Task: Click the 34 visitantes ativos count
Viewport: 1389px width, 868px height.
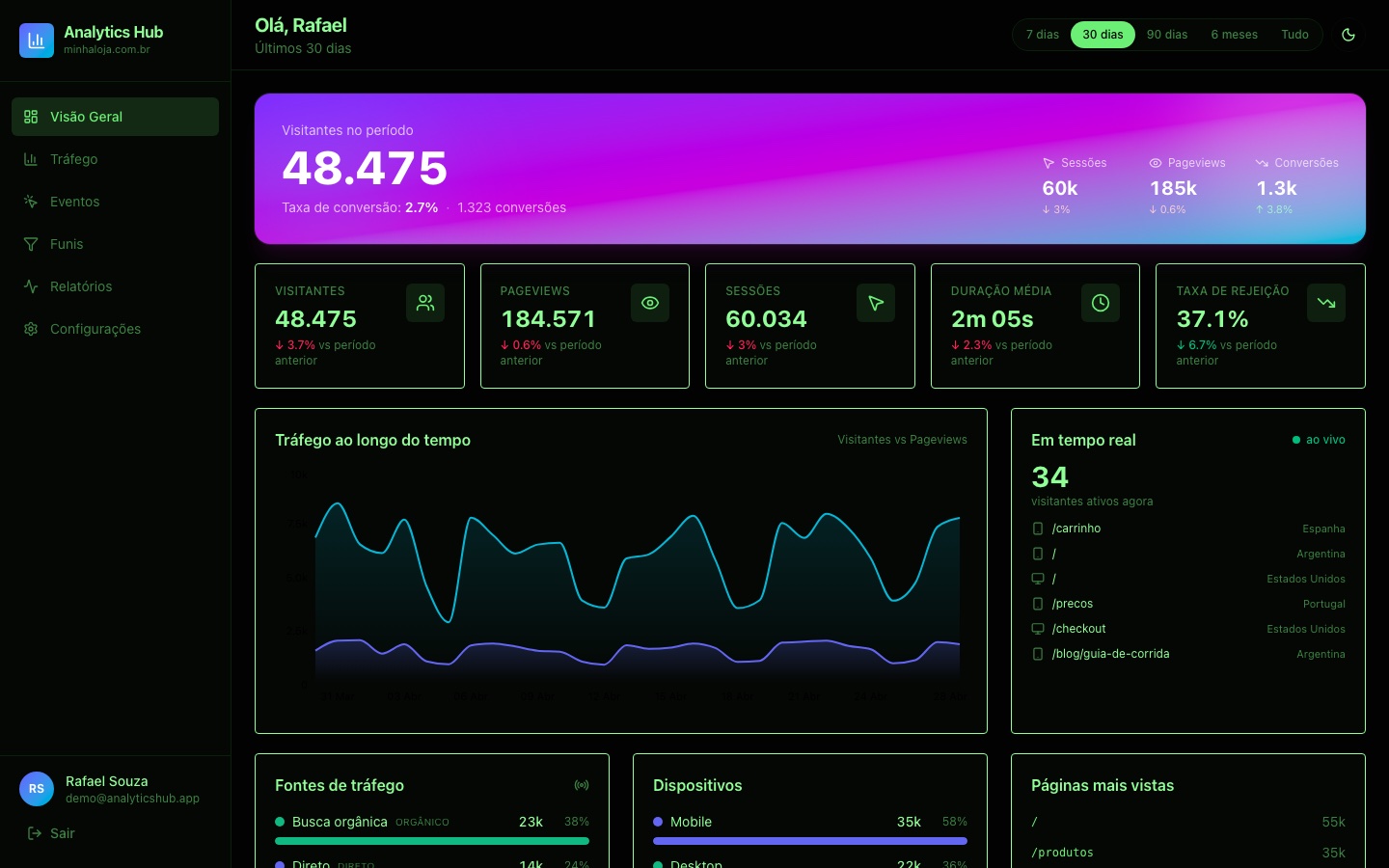Action: [x=1049, y=477]
